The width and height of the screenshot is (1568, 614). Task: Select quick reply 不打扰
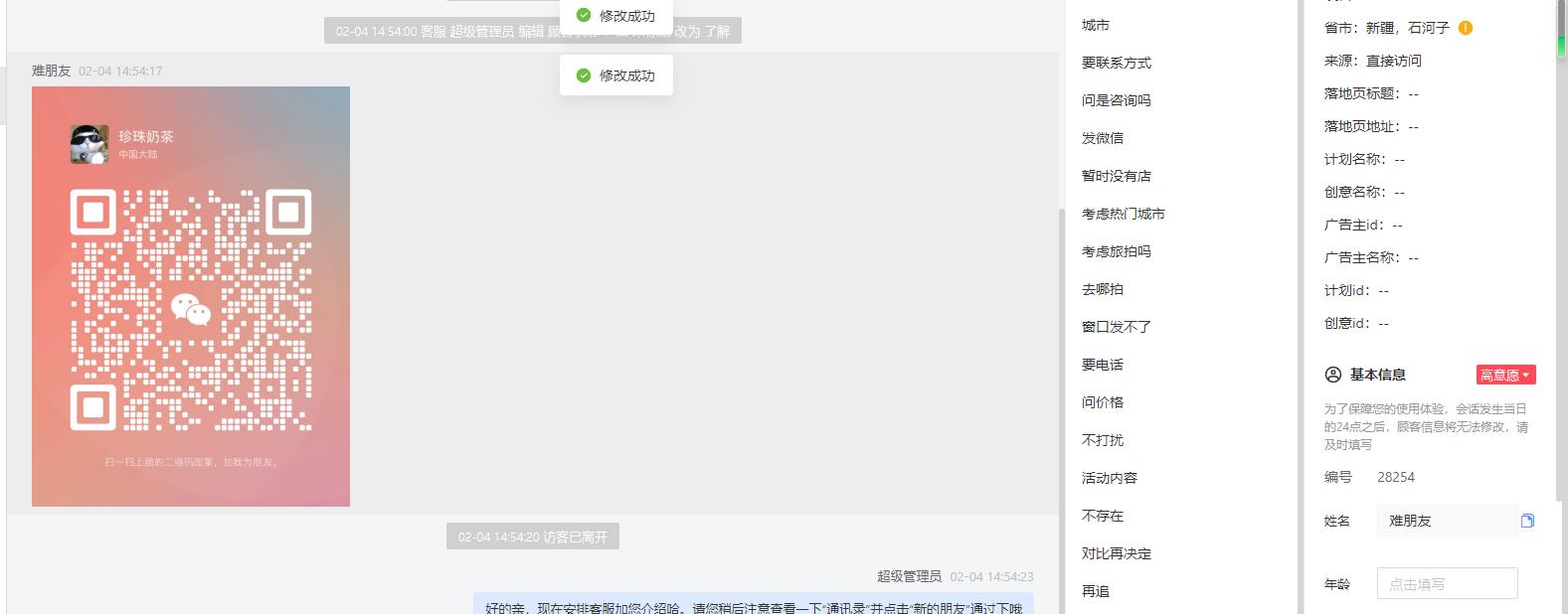pyautogui.click(x=1103, y=440)
